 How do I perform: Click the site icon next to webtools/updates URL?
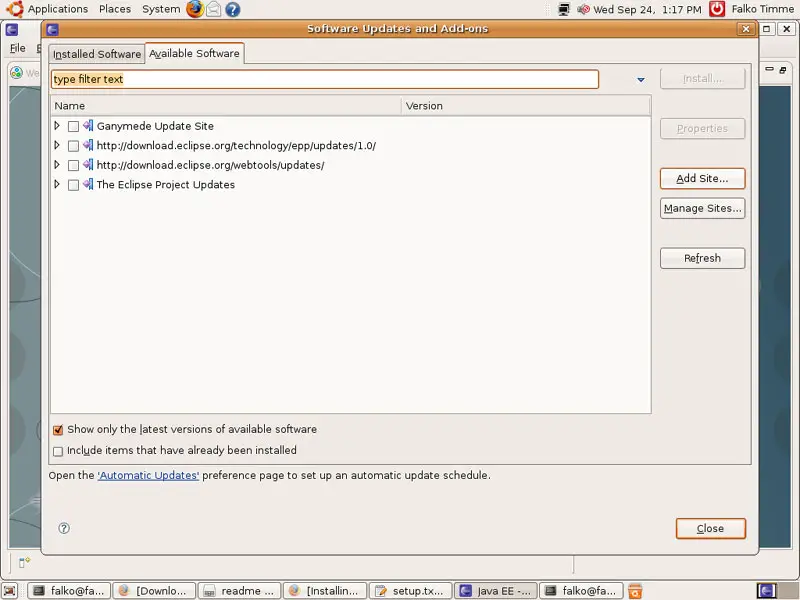[x=88, y=164]
